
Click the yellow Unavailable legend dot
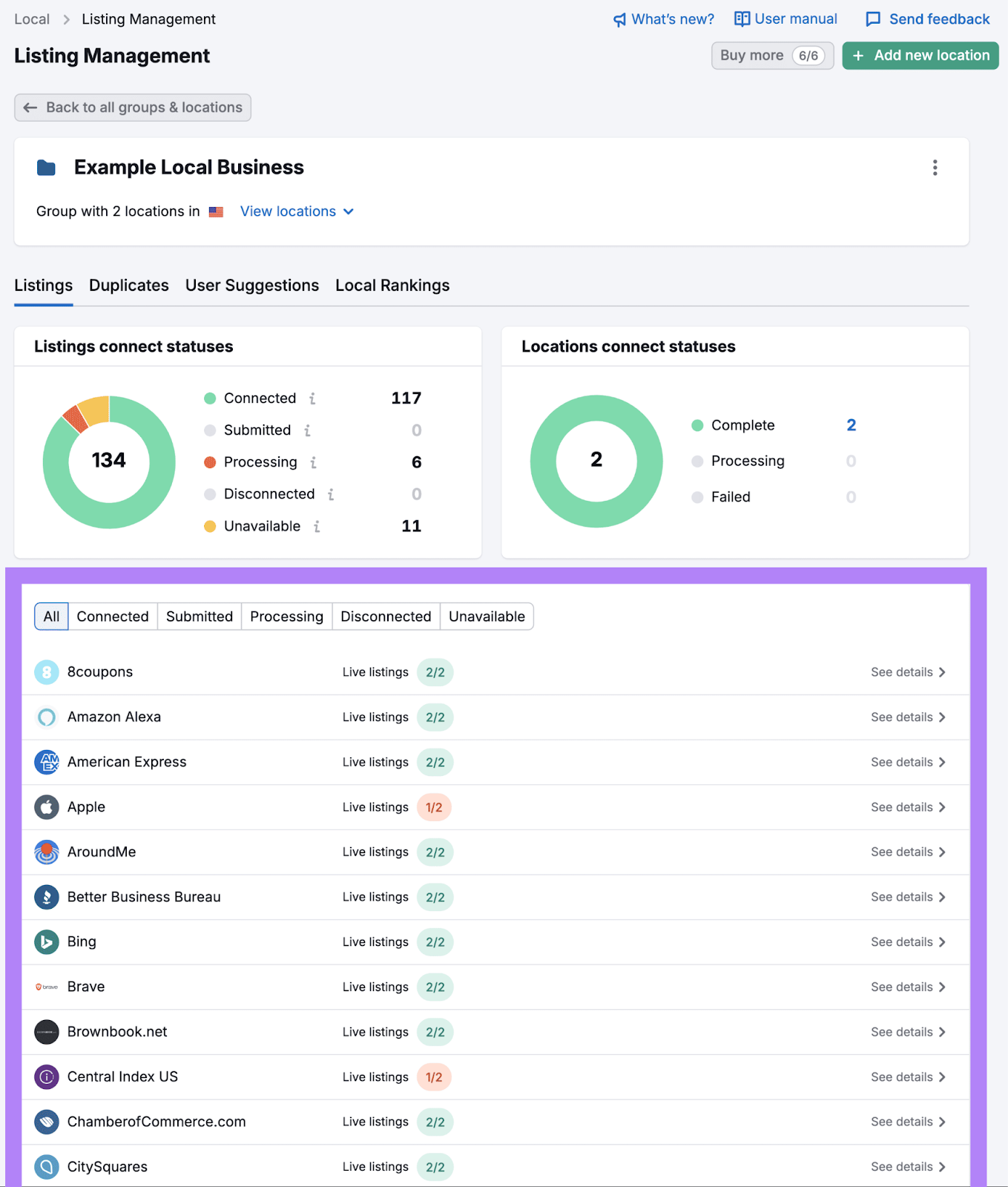point(210,526)
